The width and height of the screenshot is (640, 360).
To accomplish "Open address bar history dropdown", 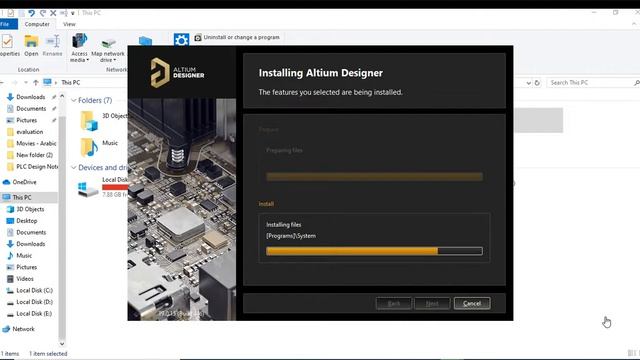I will tap(529, 83).
